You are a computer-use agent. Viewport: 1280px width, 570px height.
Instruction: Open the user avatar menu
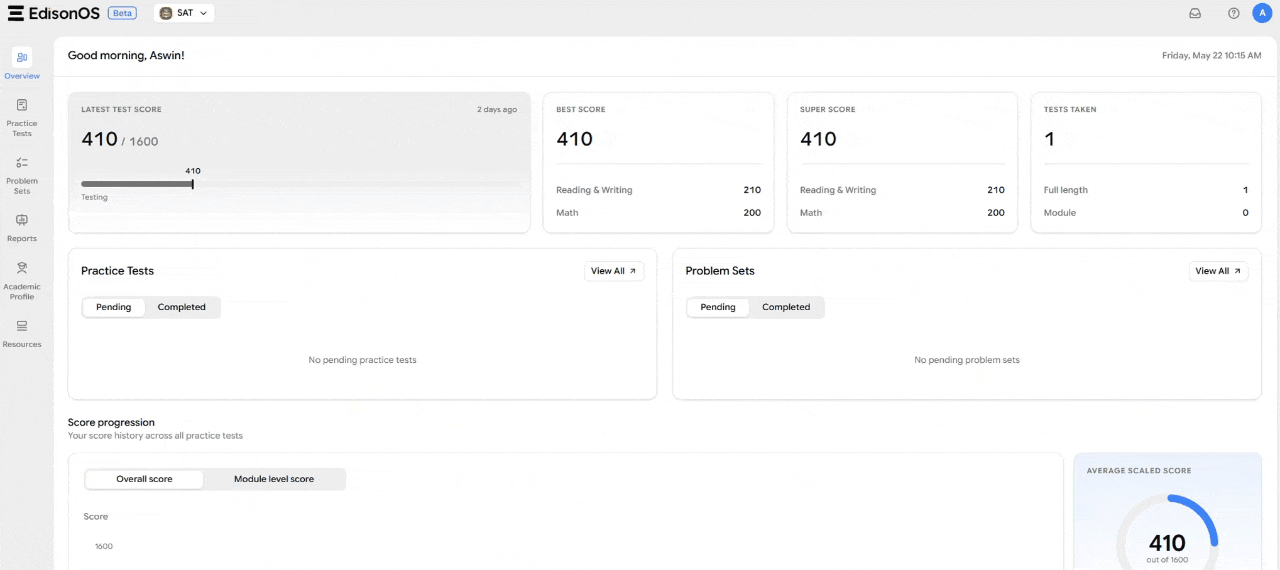(x=1261, y=13)
